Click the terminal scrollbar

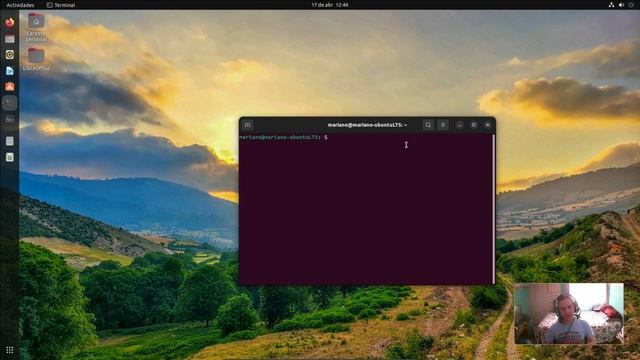[x=493, y=209]
